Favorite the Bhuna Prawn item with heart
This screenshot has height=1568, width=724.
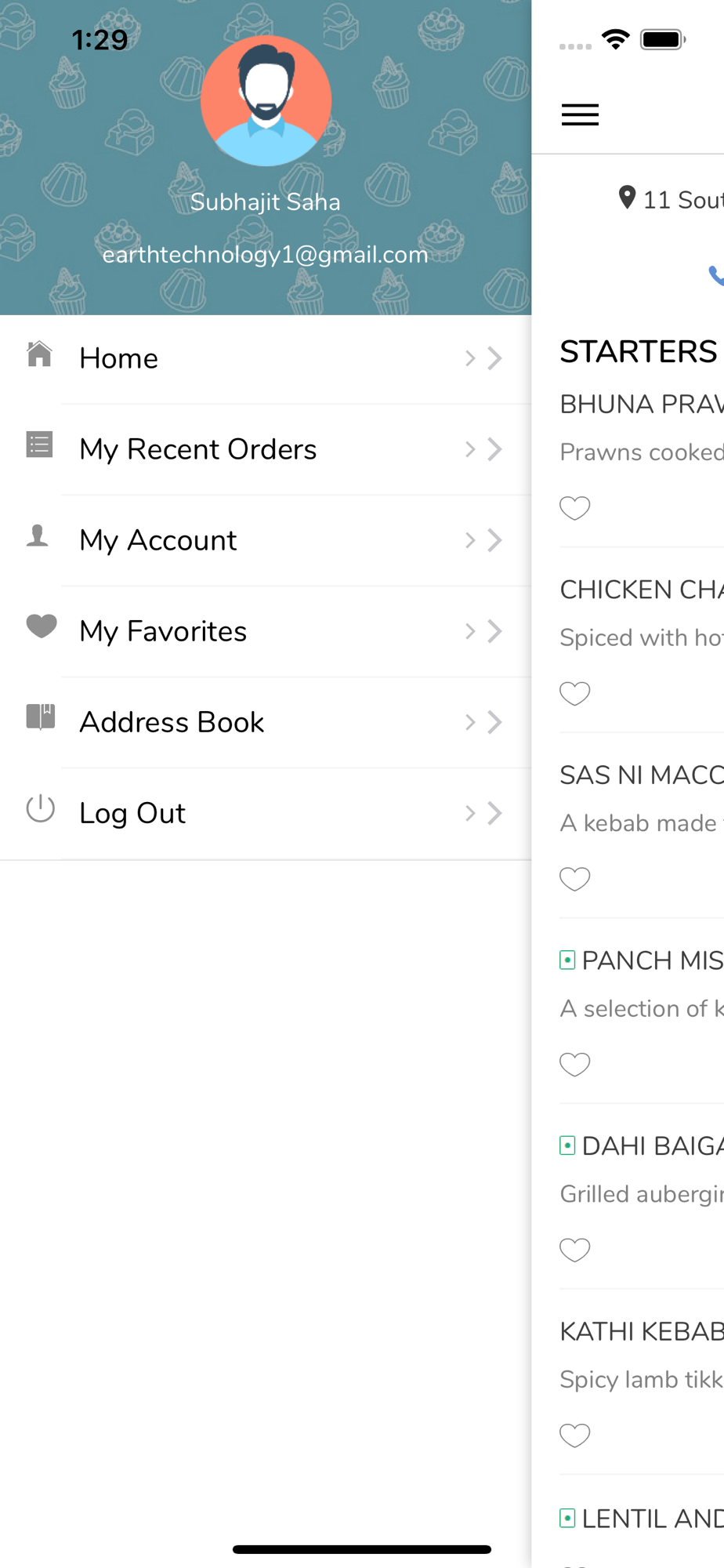574,508
